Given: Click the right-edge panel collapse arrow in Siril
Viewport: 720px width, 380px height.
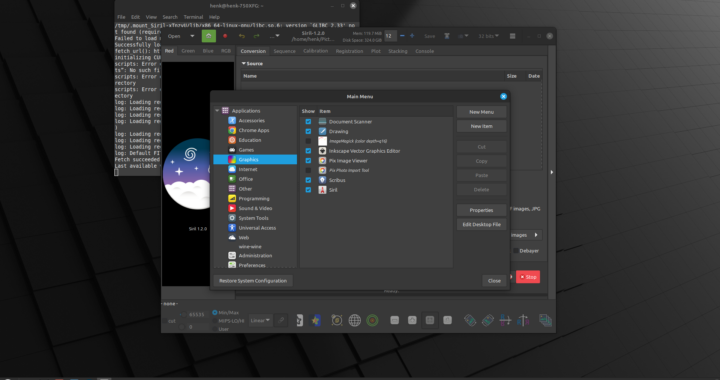Looking at the screenshot, I should 551,172.
